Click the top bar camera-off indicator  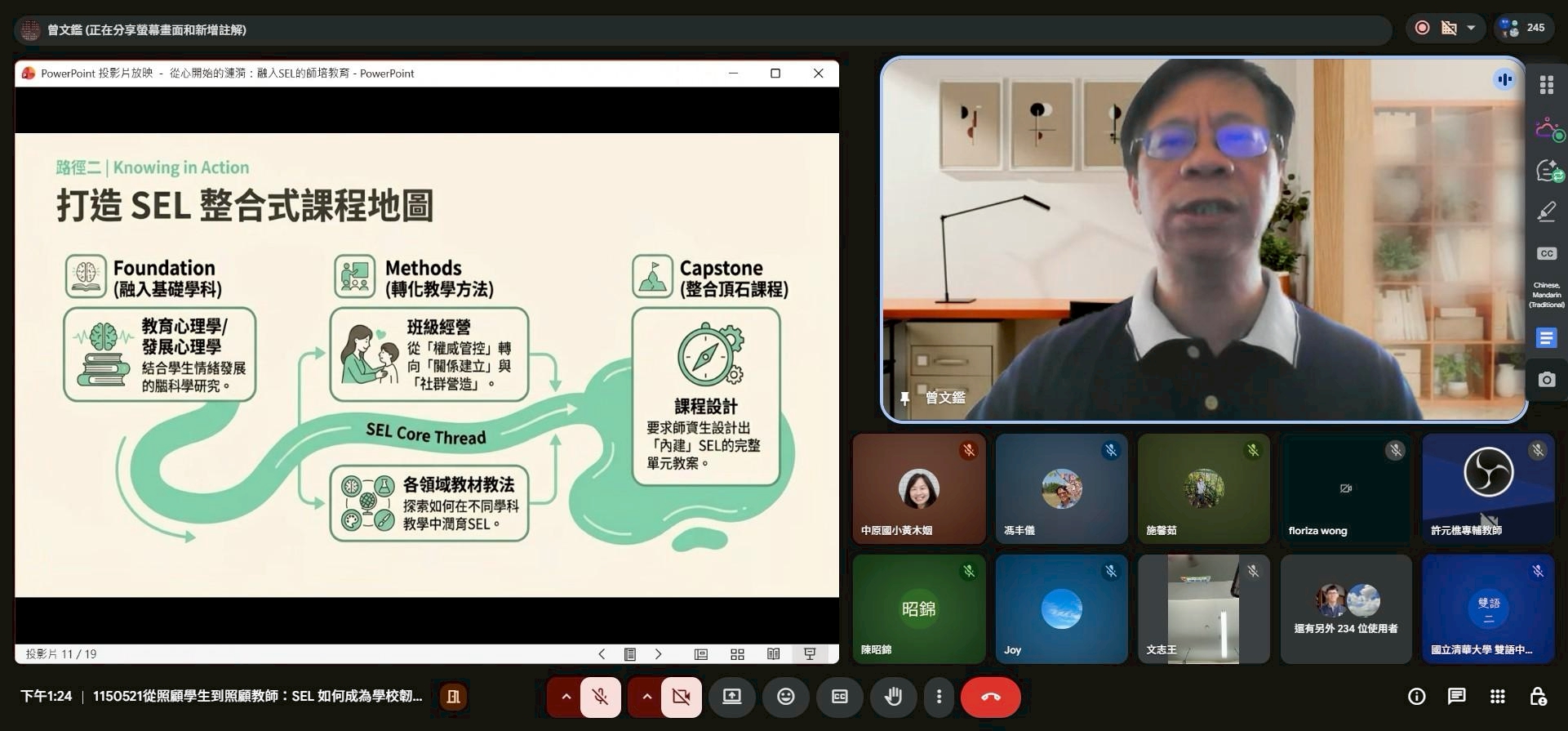1449,28
